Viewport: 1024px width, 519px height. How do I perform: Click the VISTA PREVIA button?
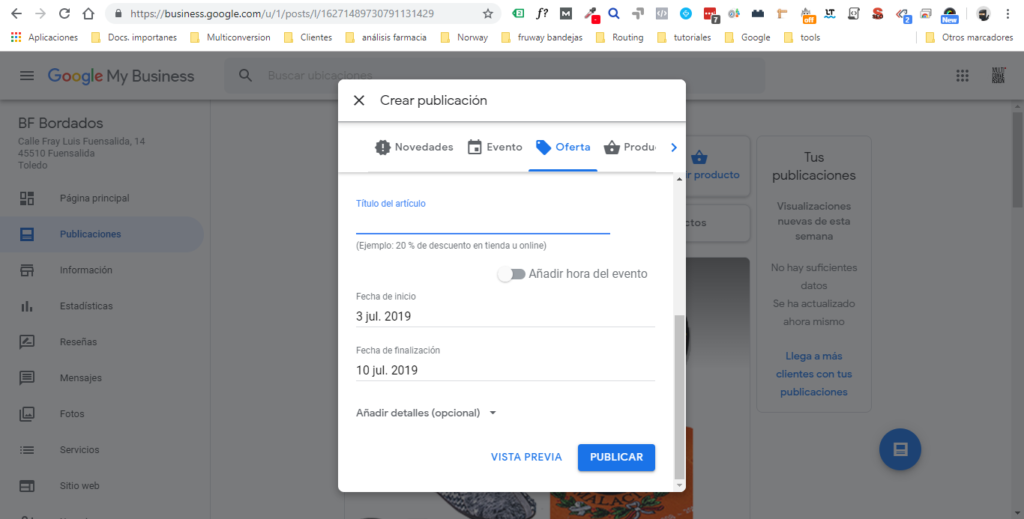526,457
